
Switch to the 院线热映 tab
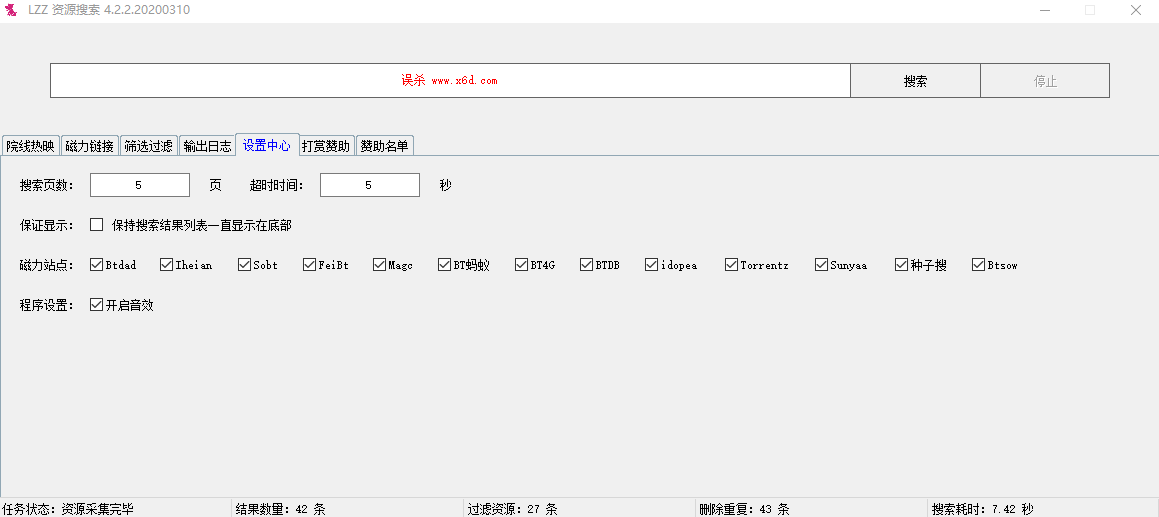(x=30, y=146)
